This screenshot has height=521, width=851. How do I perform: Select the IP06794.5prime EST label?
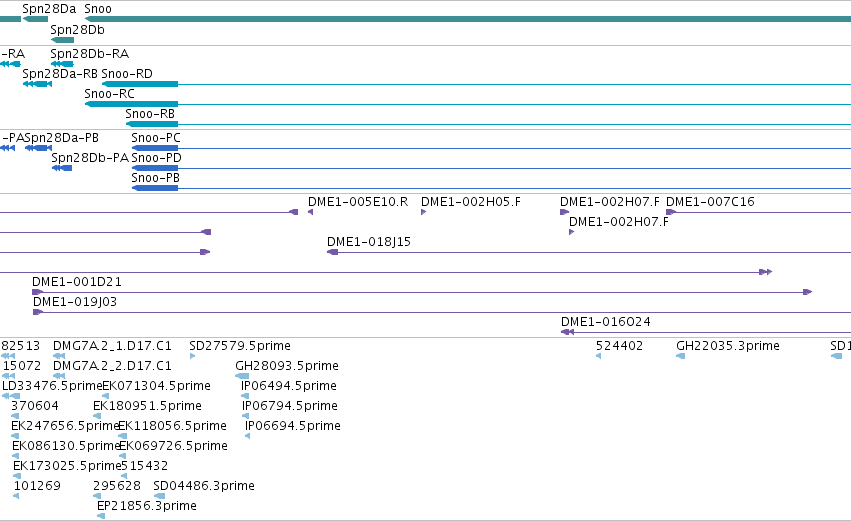tap(290, 406)
